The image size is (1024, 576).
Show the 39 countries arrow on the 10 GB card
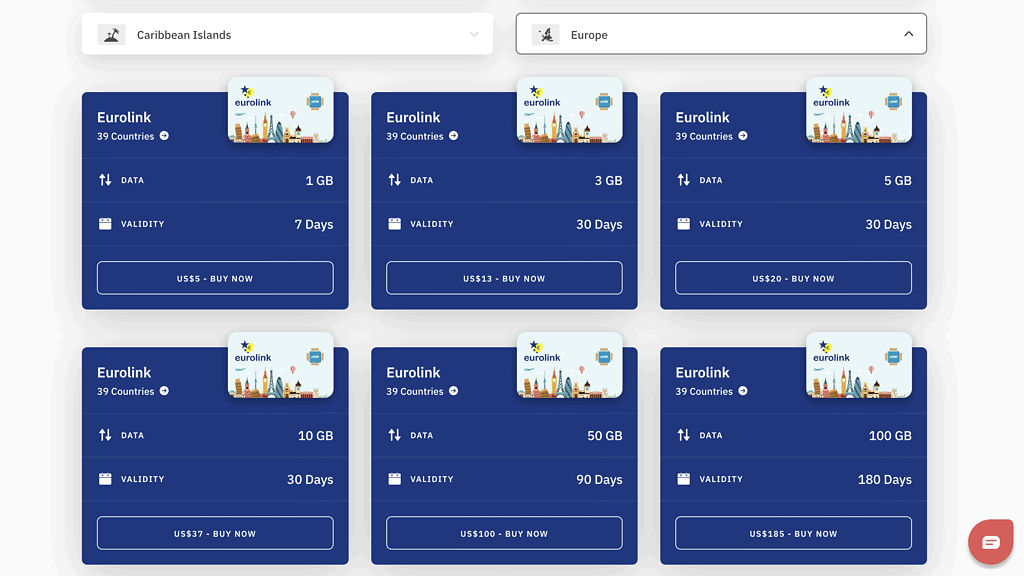pyautogui.click(x=165, y=391)
